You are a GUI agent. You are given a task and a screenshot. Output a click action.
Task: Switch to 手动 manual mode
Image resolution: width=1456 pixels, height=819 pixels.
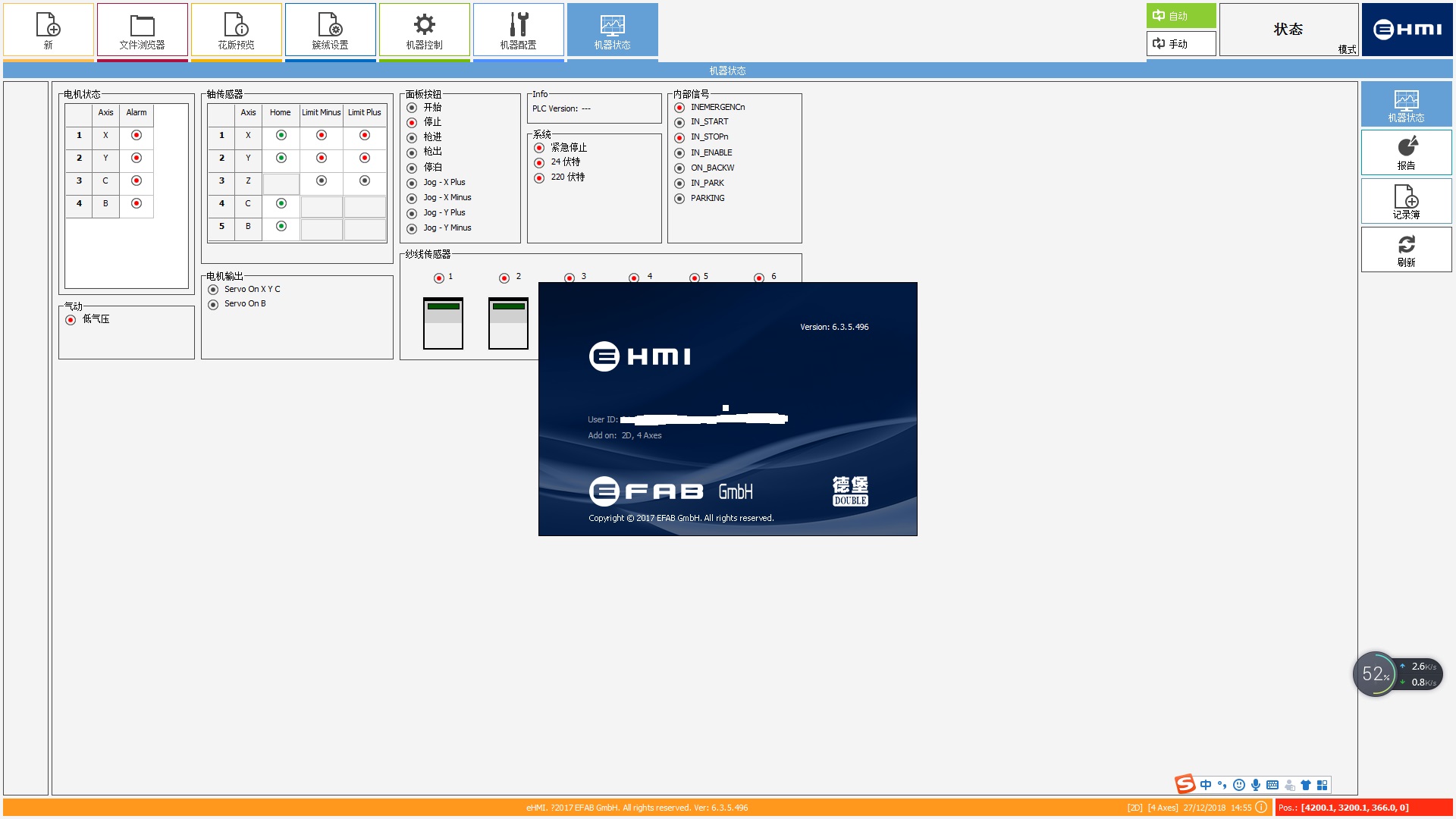(x=1181, y=44)
